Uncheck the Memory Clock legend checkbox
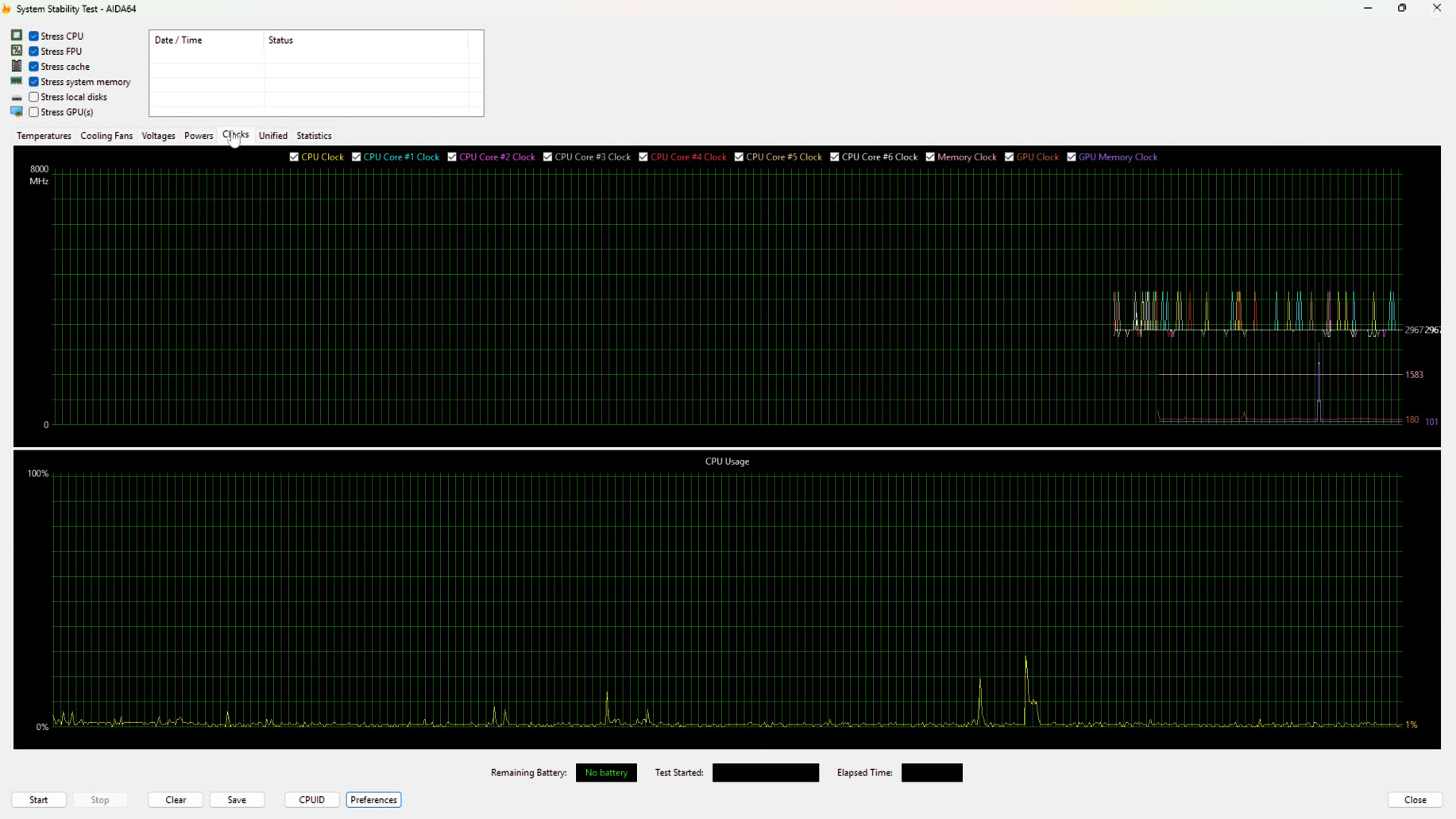 pos(930,157)
